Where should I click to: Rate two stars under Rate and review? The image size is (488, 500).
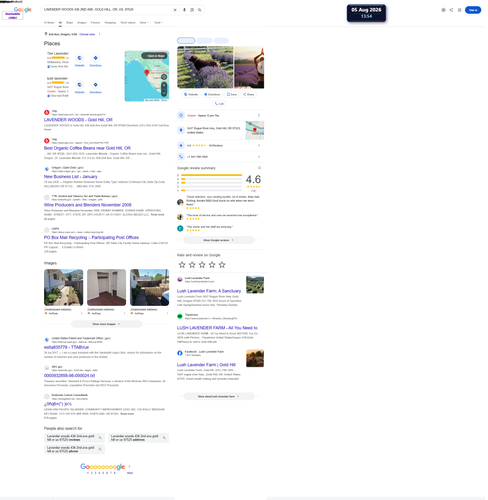[x=192, y=265]
